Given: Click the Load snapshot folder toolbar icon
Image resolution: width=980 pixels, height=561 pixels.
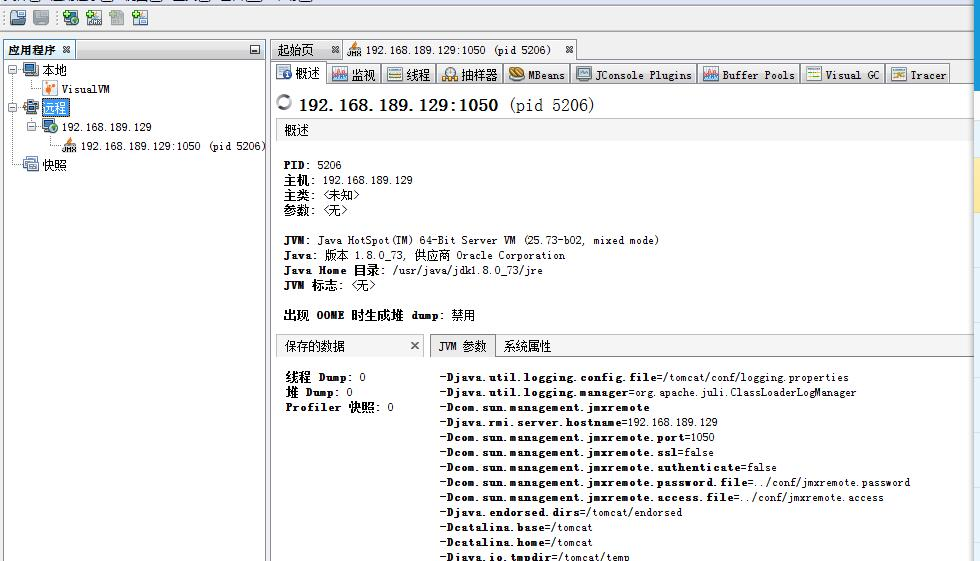Looking at the screenshot, I should click(x=18, y=18).
